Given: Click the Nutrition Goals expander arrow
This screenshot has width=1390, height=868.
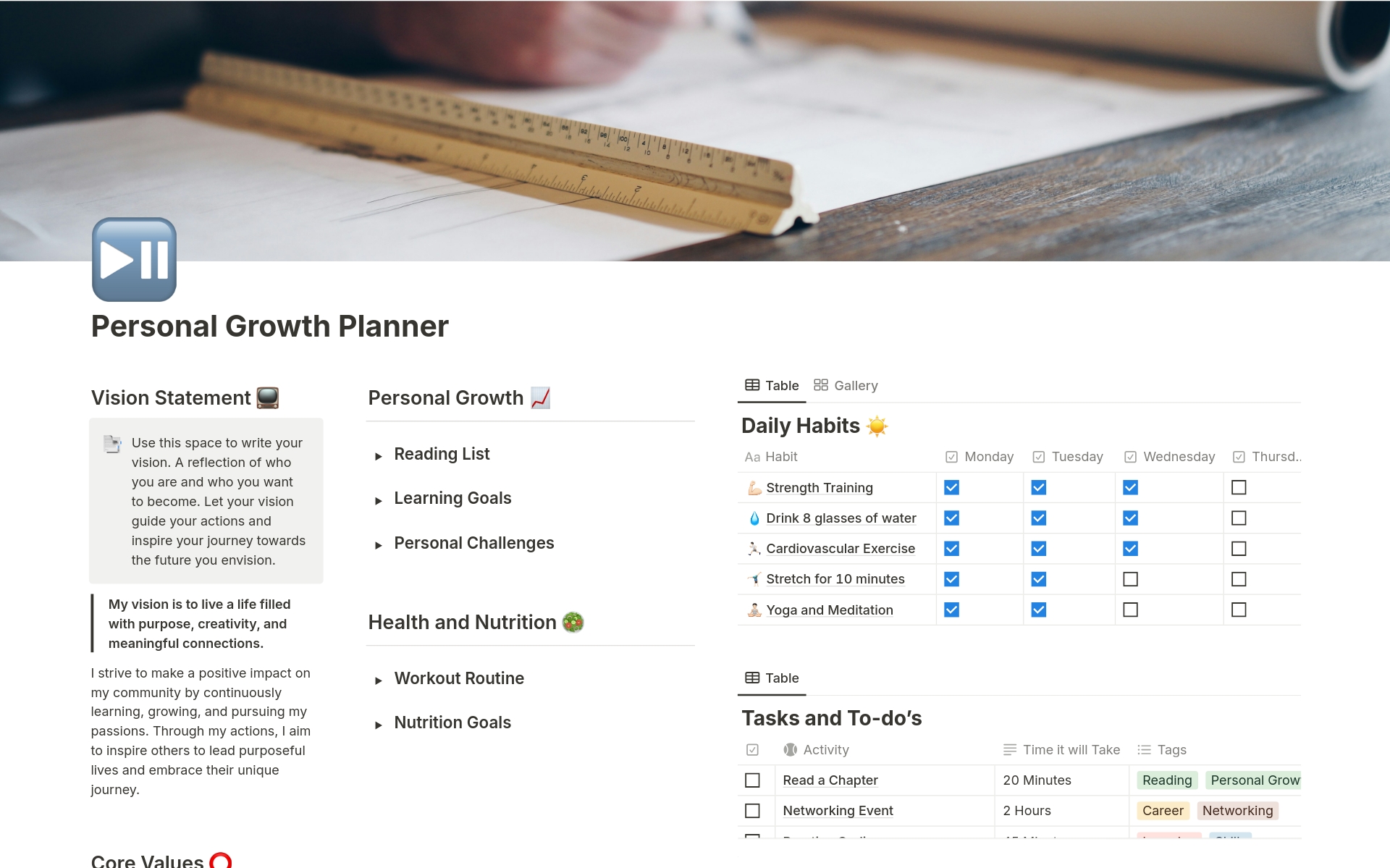Looking at the screenshot, I should (378, 721).
